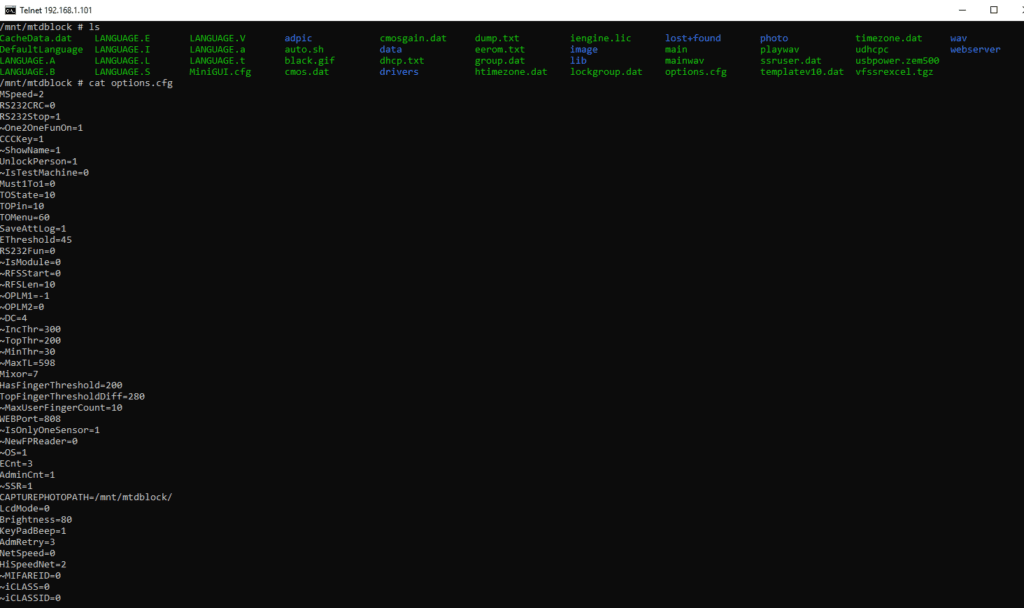Screen dimensions: 1024x608
Task: Click the vfssrexcel.tgz archive name
Action: click(x=894, y=72)
